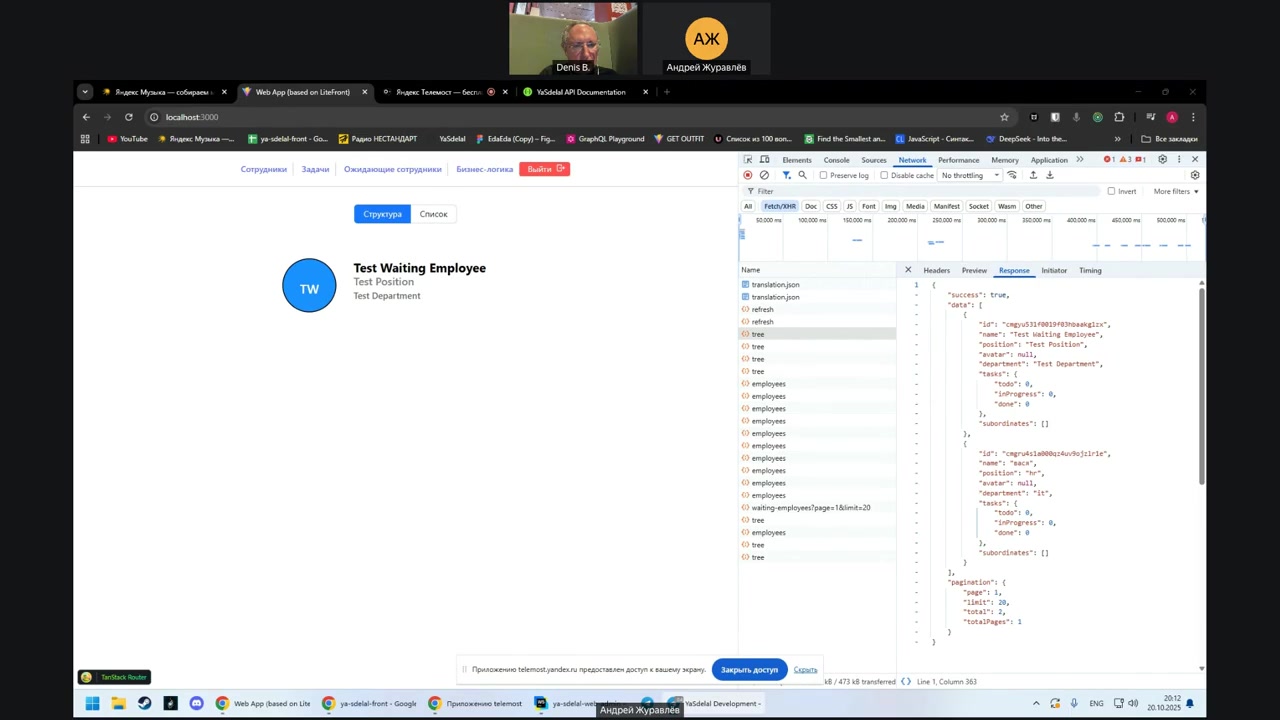Screen dimensions: 1280x720
Task: Expand the More filters dropdown
Action: 1175,191
